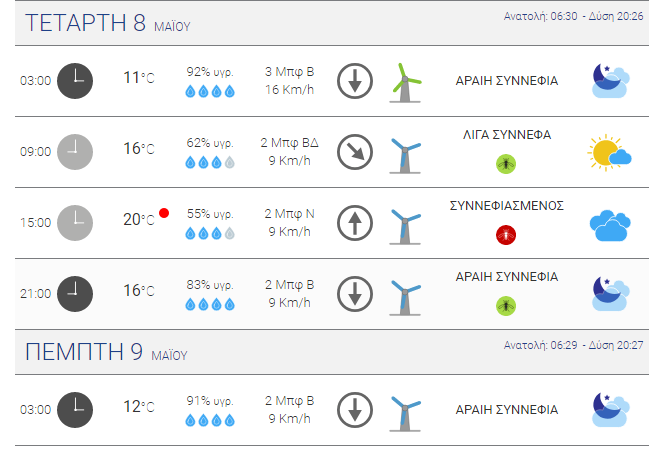
Task: Click the wind turbine icon in Thursday 03:00 row
Action: (x=405, y=413)
